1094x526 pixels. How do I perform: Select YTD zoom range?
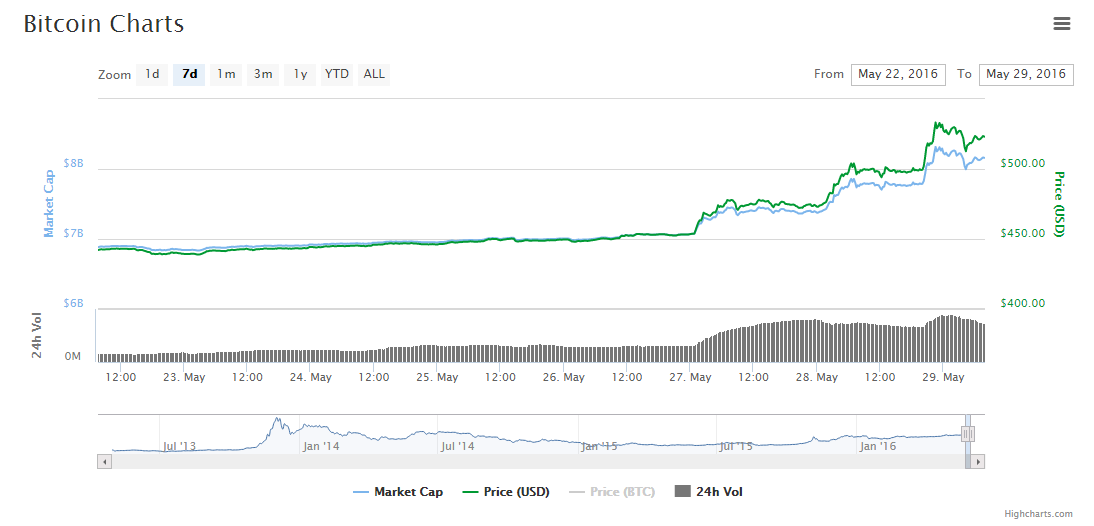click(x=337, y=74)
